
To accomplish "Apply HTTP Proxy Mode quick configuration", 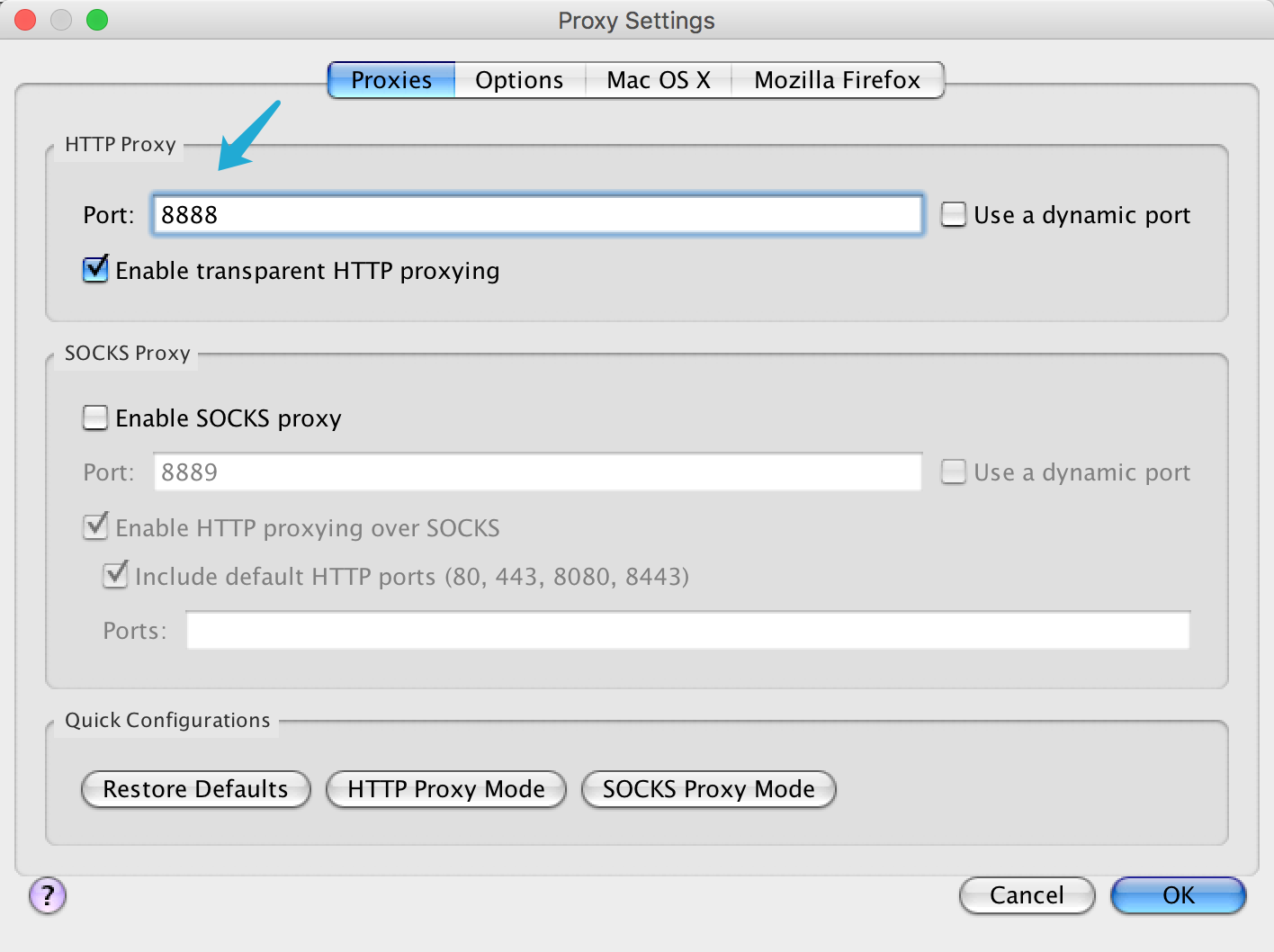I will (x=446, y=789).
